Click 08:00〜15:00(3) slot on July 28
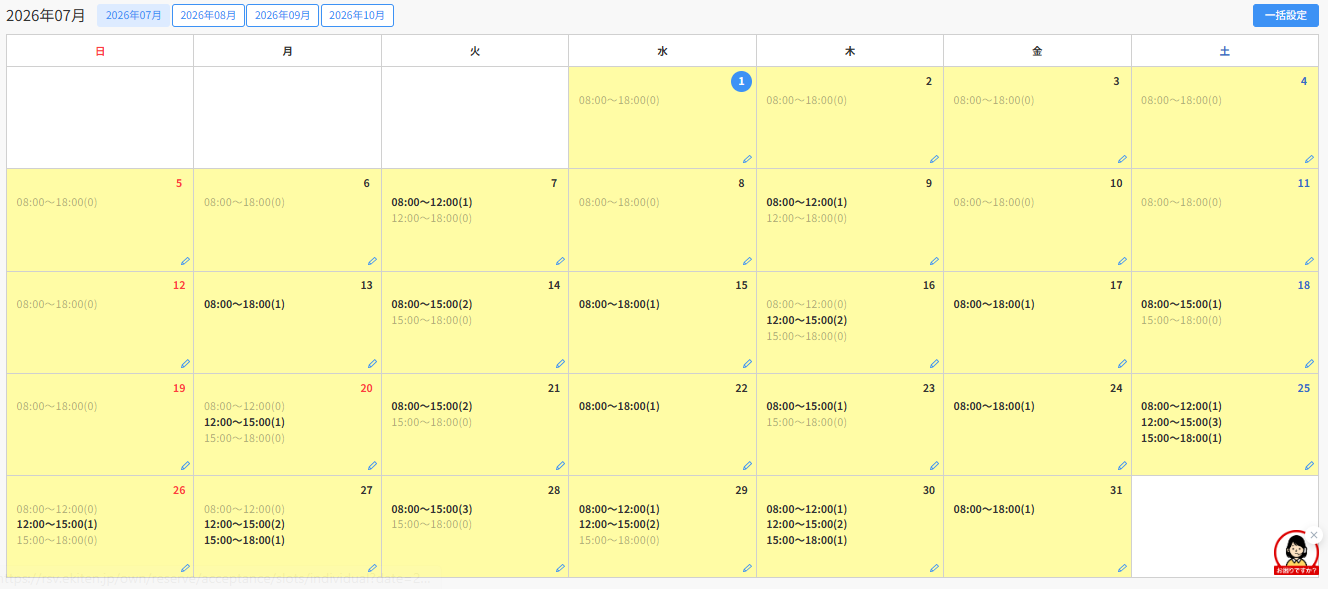The image size is (1328, 589). point(432,509)
